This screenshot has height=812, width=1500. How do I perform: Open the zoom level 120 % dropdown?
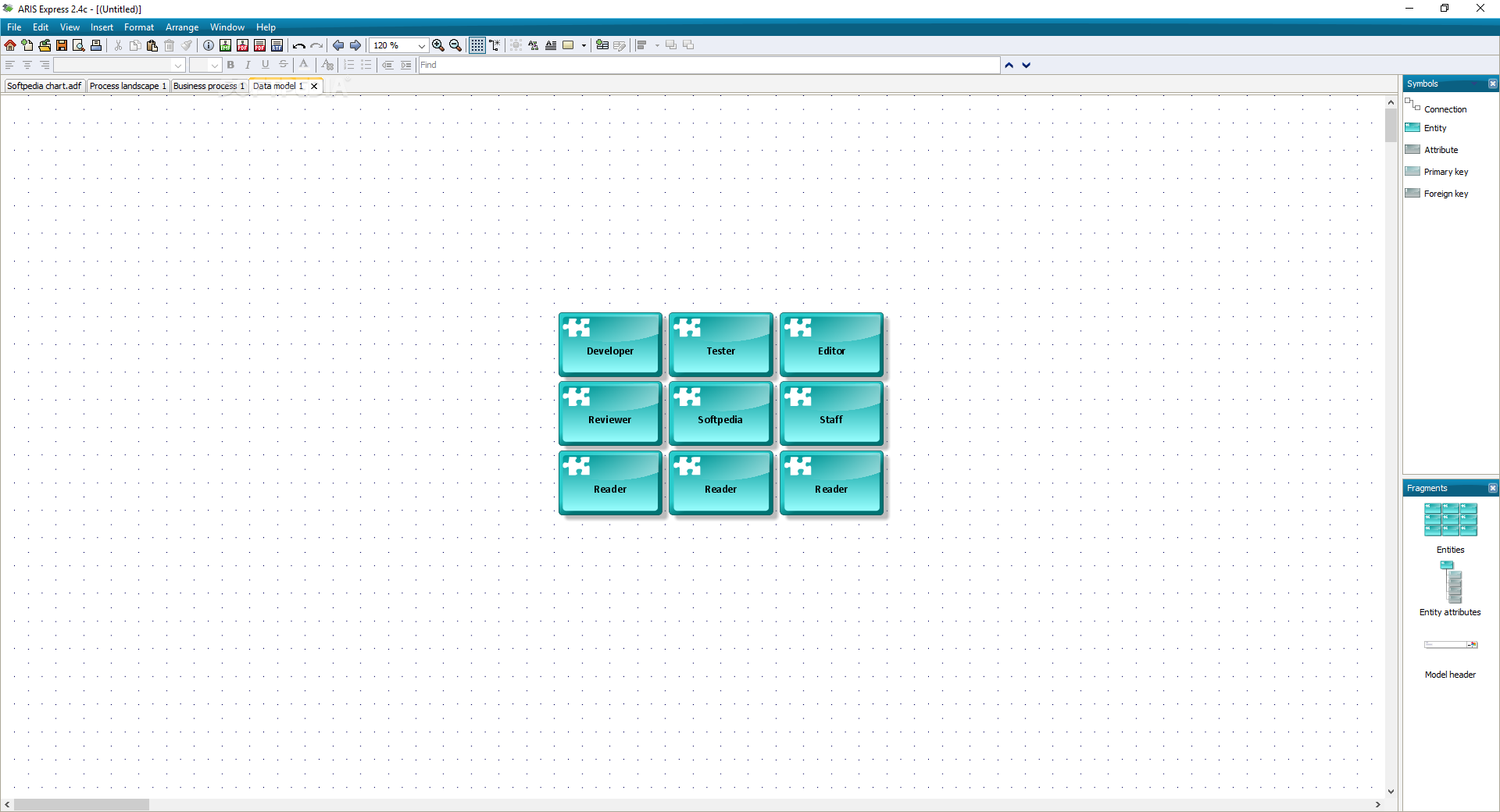tap(422, 45)
